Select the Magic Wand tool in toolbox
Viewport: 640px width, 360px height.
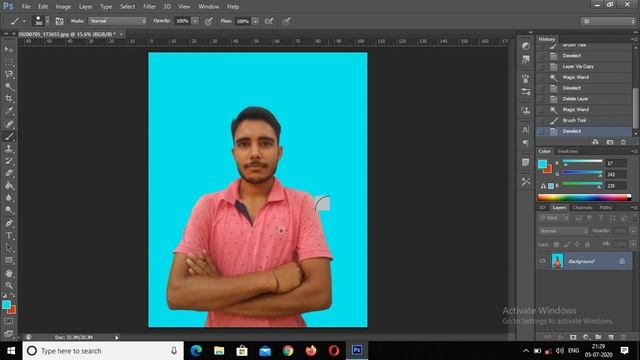[9, 87]
